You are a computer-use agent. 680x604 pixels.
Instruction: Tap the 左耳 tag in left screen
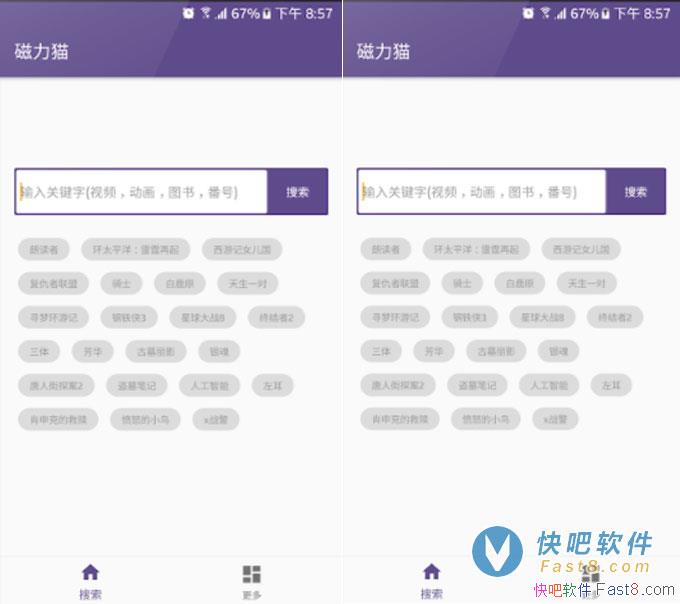click(x=272, y=385)
